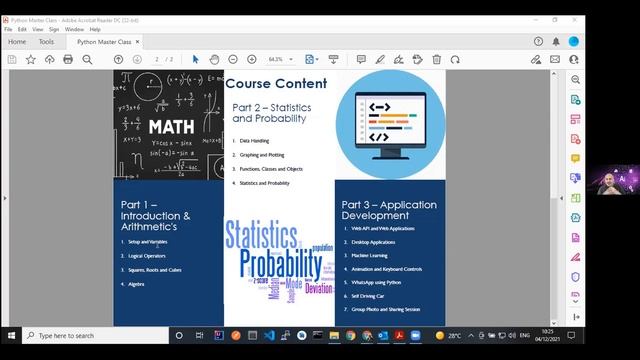
Task: Open the Find text magnifier
Action: click(x=87, y=60)
